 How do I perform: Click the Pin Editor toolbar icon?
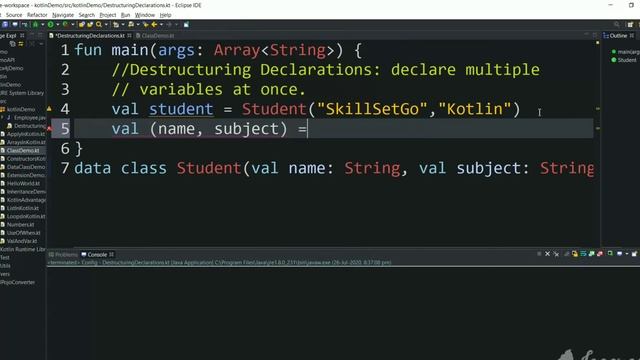tap(186, 24)
